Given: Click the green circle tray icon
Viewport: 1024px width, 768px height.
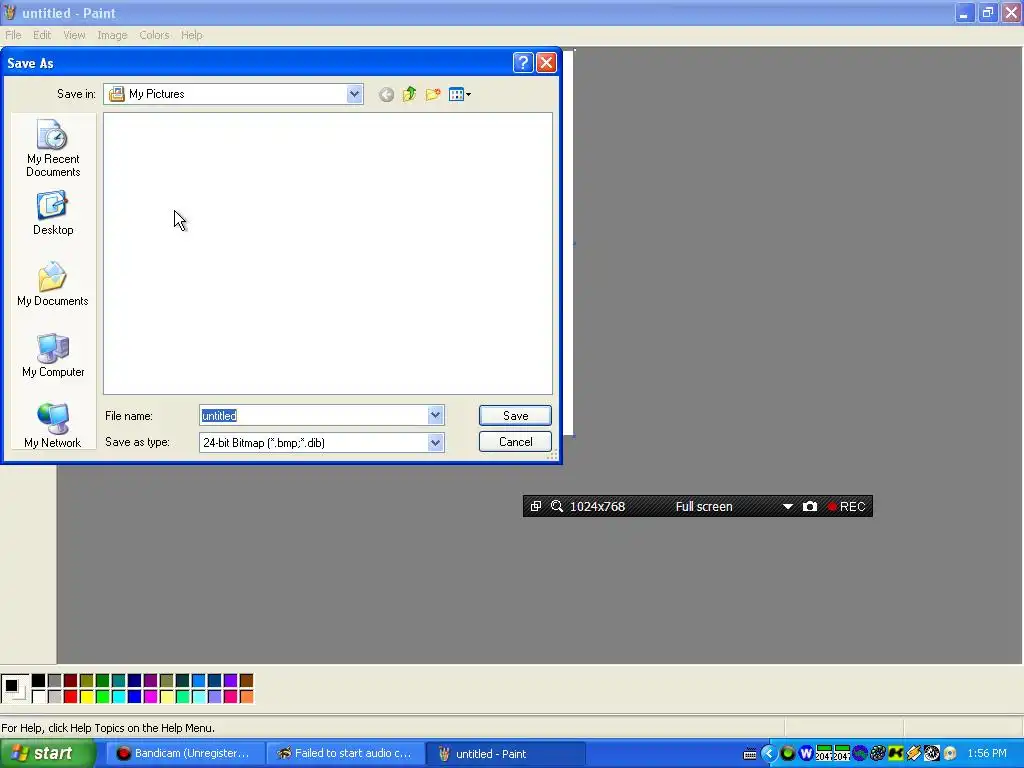Looking at the screenshot, I should pyautogui.click(x=788, y=754).
